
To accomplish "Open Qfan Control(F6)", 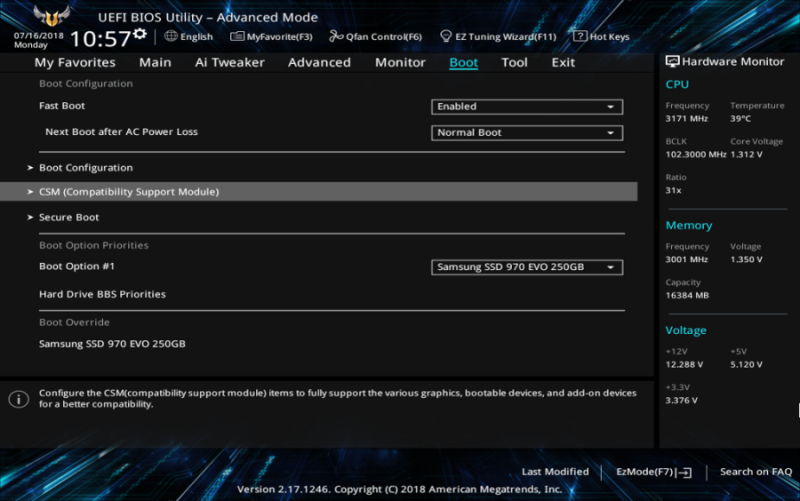I will [x=376, y=36].
